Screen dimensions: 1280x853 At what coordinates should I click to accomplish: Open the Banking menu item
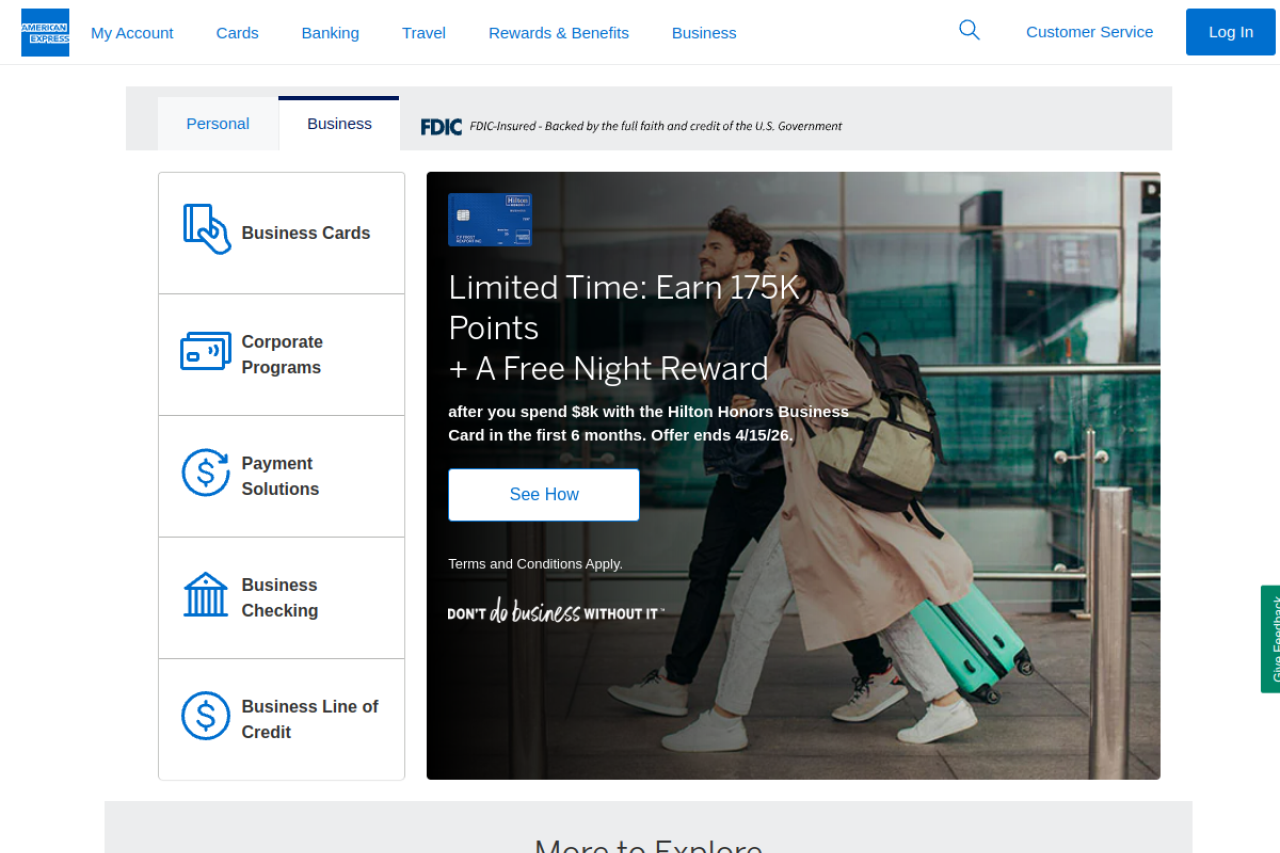point(330,33)
